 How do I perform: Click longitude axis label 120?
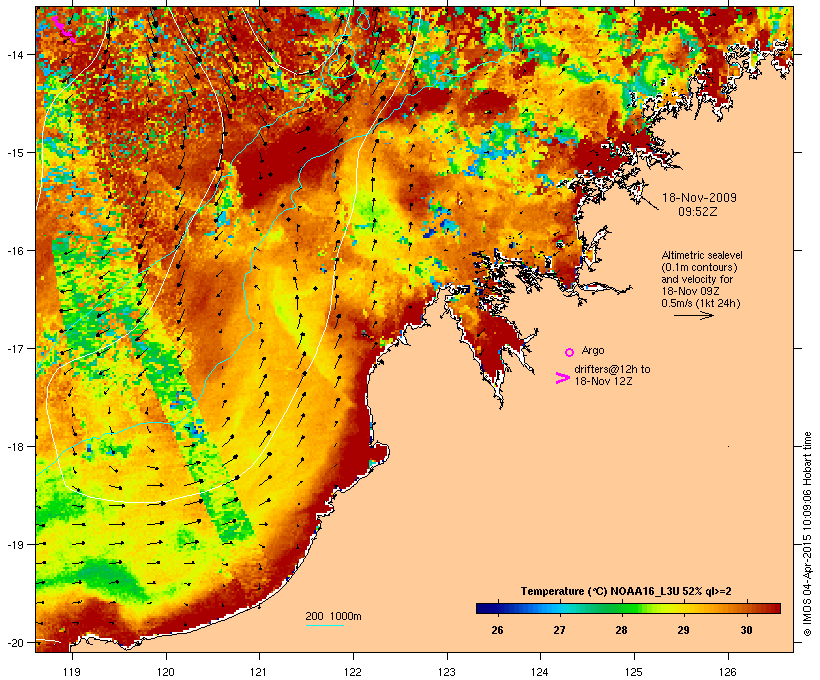(166, 672)
